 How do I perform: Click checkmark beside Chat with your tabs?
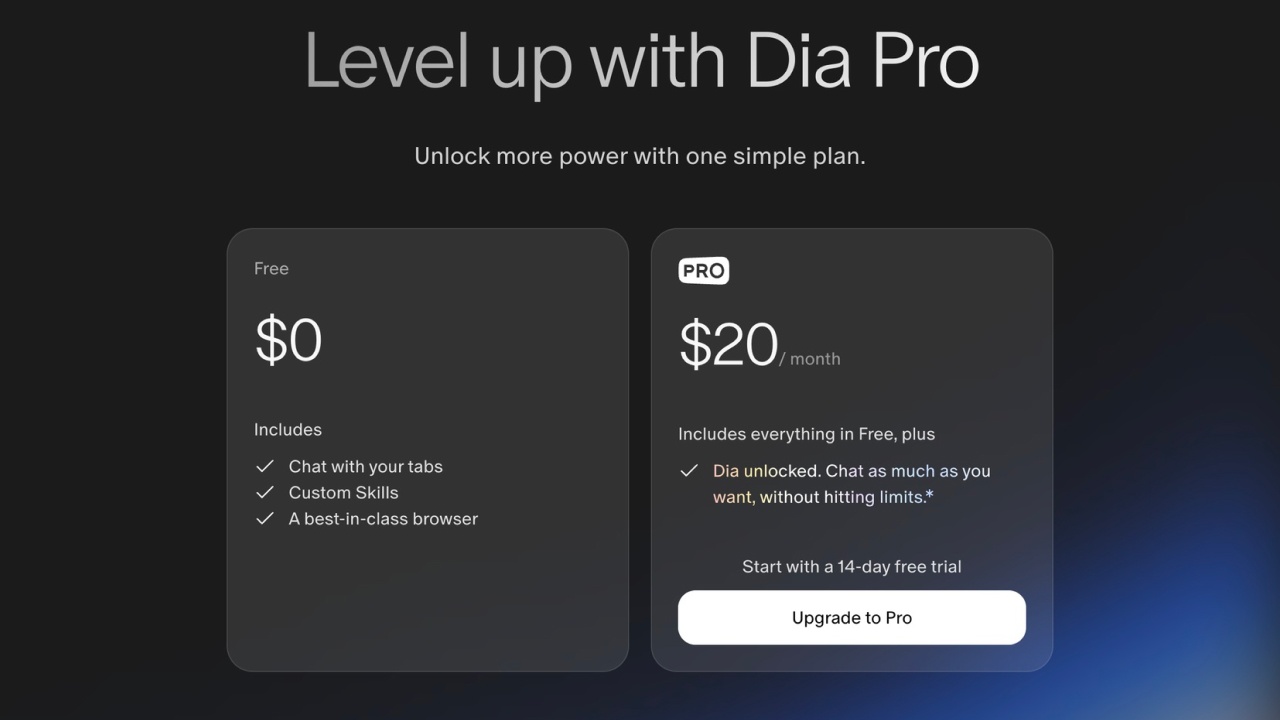pos(265,466)
